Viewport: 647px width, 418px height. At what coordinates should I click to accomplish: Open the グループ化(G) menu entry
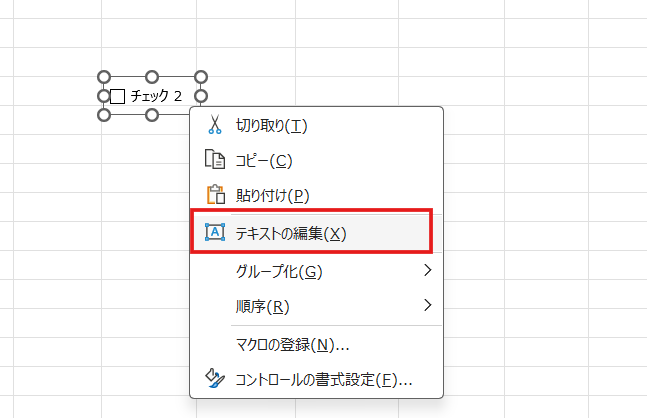point(279,271)
